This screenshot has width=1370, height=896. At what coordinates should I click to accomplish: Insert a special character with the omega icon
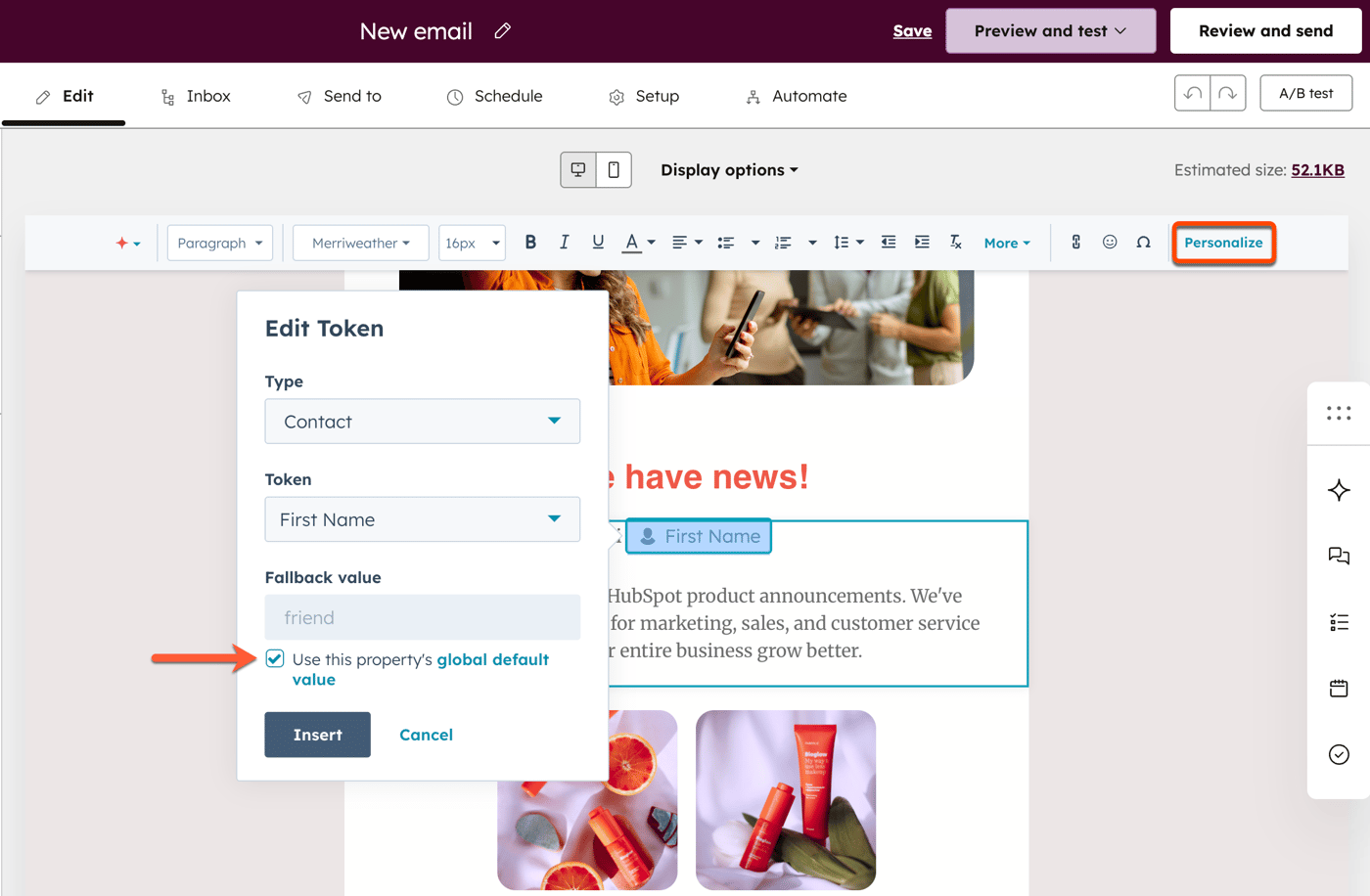[x=1143, y=242]
